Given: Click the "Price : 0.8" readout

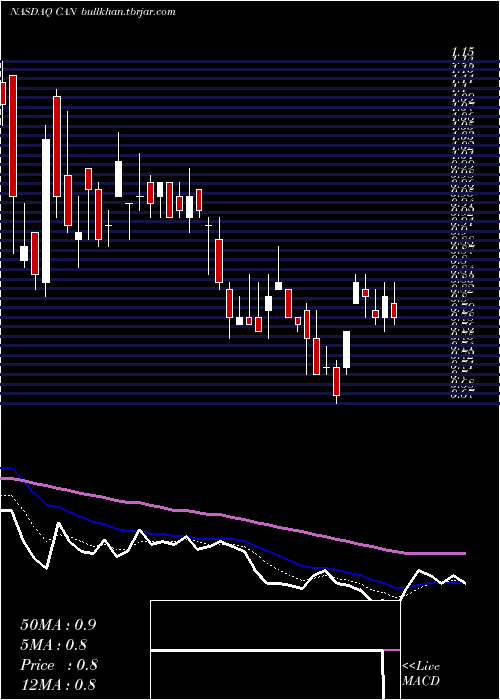Looking at the screenshot, I should (59, 665).
